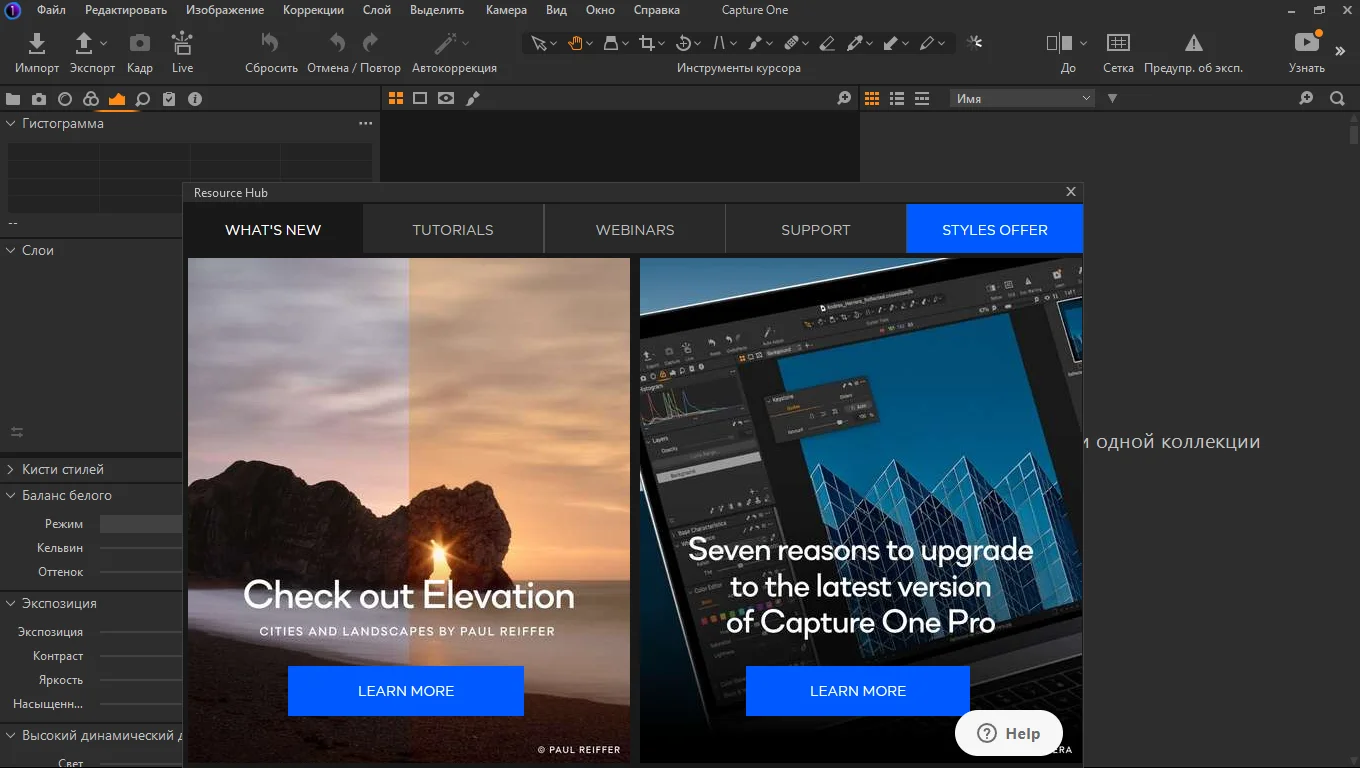The height and width of the screenshot is (768, 1360).
Task: Choose the Eraser mask tool
Action: 826,43
